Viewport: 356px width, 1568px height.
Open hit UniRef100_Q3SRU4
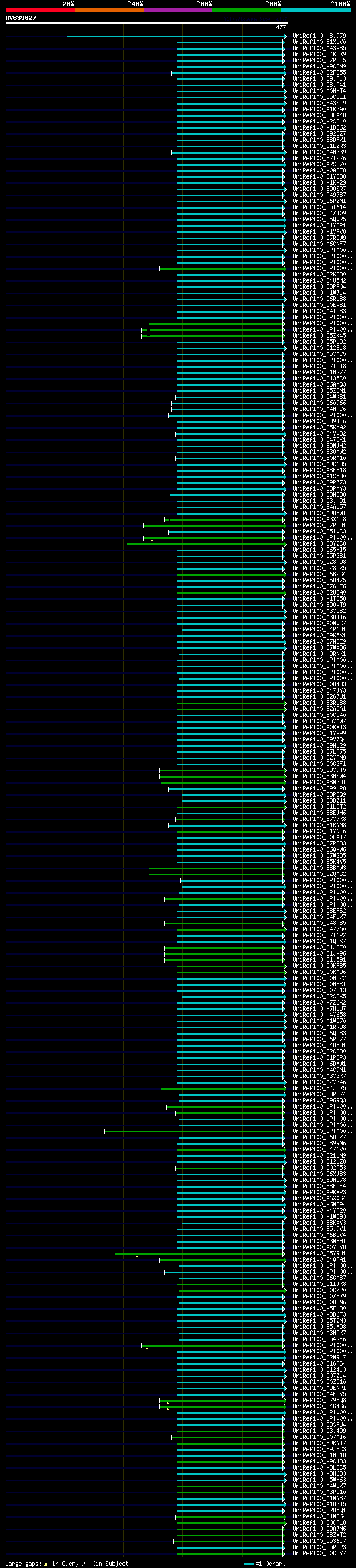point(319,1424)
